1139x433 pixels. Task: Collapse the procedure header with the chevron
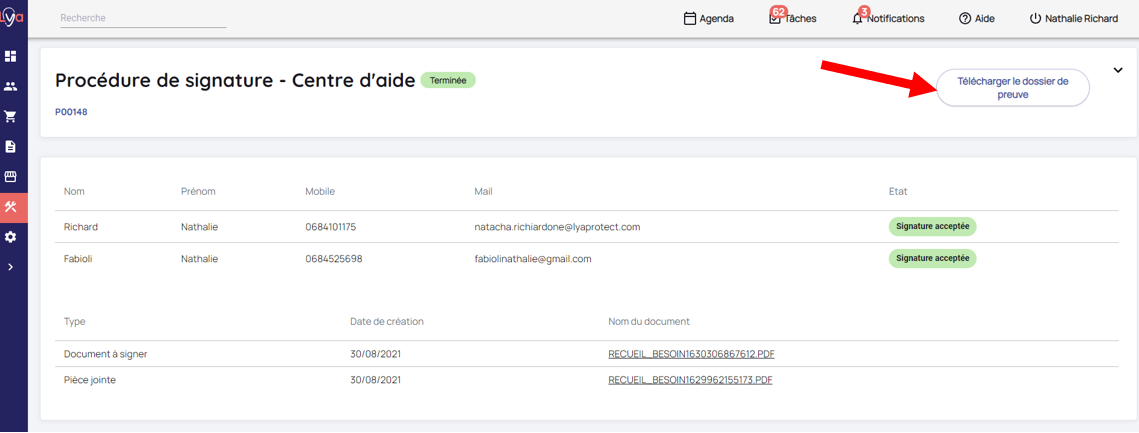pyautogui.click(x=1118, y=71)
